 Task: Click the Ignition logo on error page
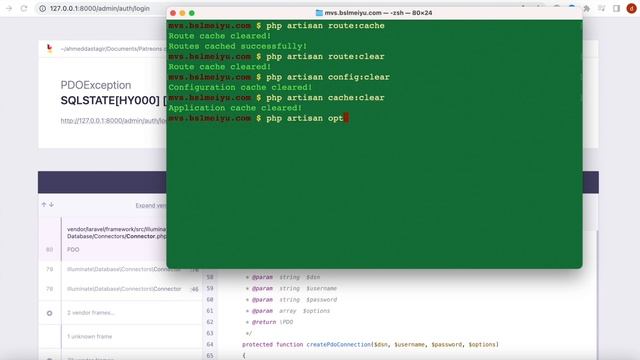point(50,49)
